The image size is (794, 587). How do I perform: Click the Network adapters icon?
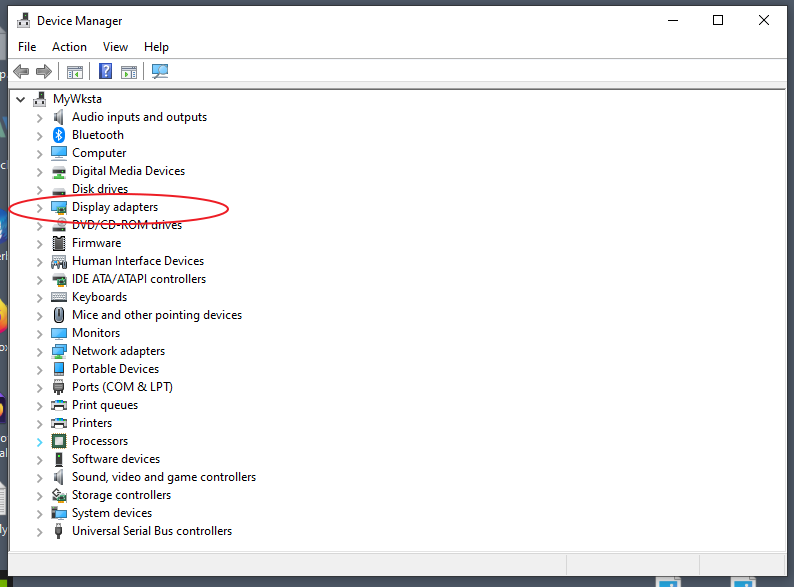pos(59,351)
